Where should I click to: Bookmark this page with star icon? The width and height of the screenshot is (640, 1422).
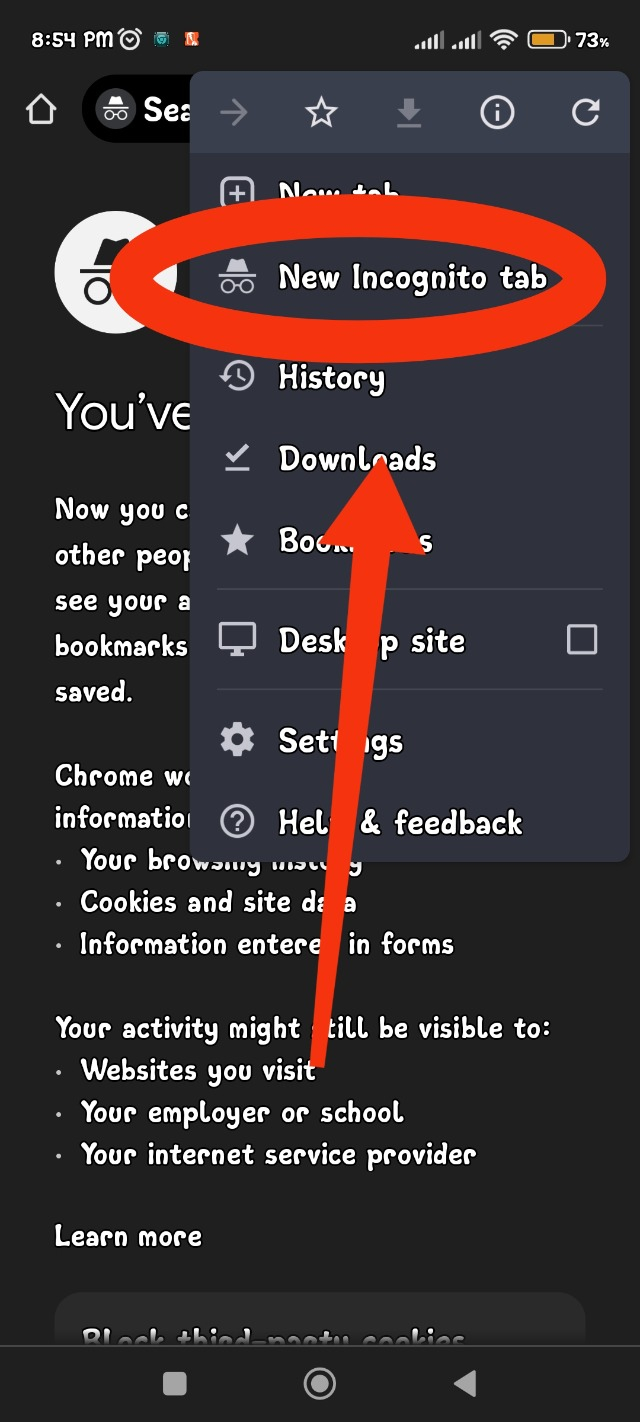[x=321, y=112]
